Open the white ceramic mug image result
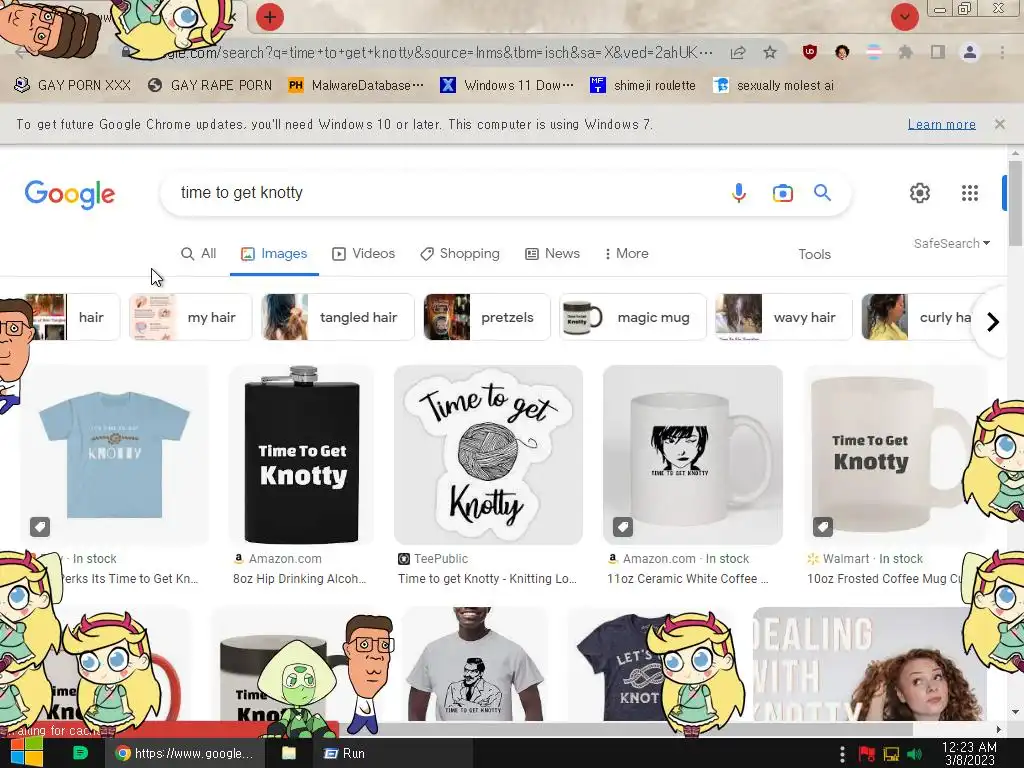Viewport: 1024px width, 768px height. click(693, 455)
